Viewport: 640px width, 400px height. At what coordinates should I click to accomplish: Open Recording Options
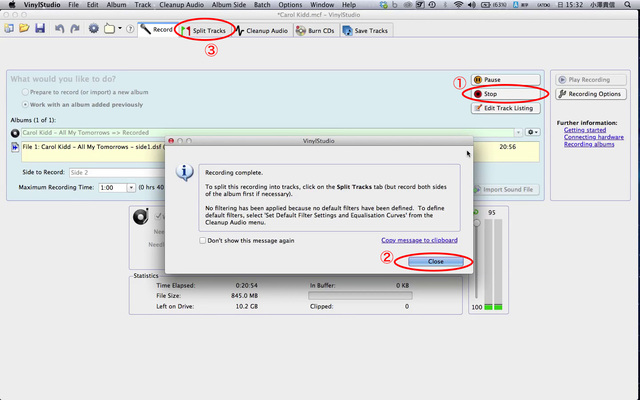click(591, 94)
